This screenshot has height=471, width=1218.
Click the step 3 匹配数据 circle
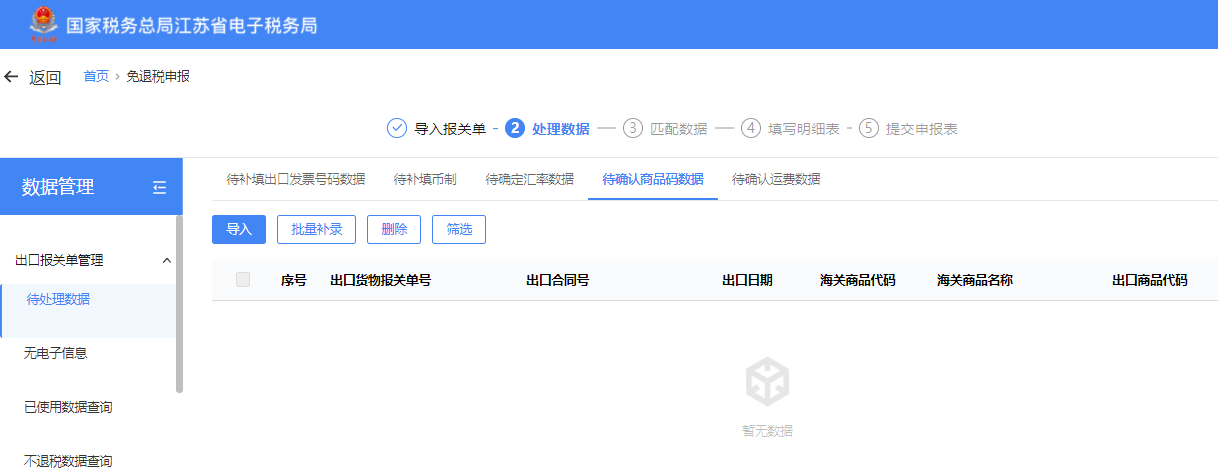tap(632, 129)
